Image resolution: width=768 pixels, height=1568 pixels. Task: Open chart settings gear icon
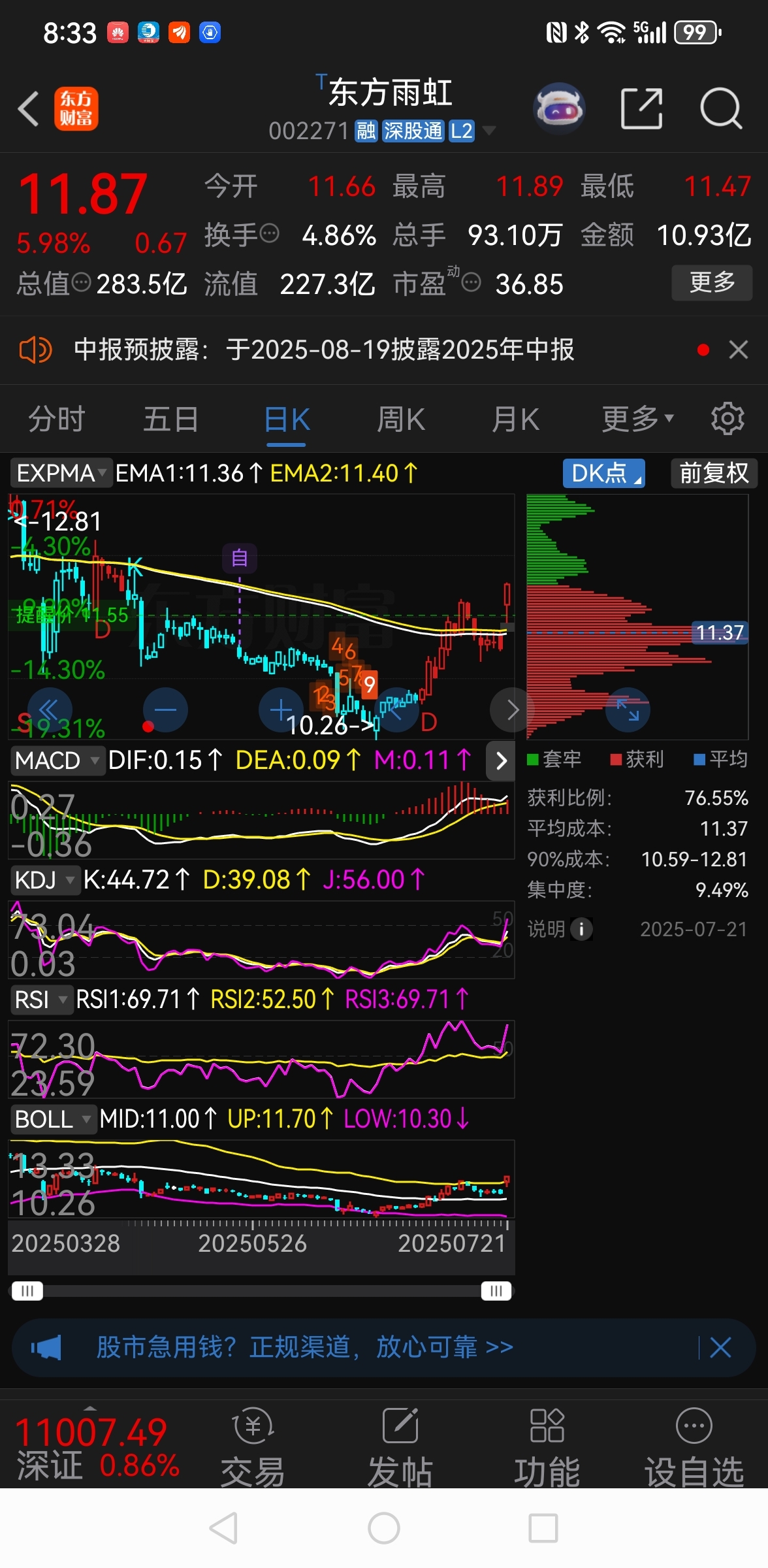point(728,419)
